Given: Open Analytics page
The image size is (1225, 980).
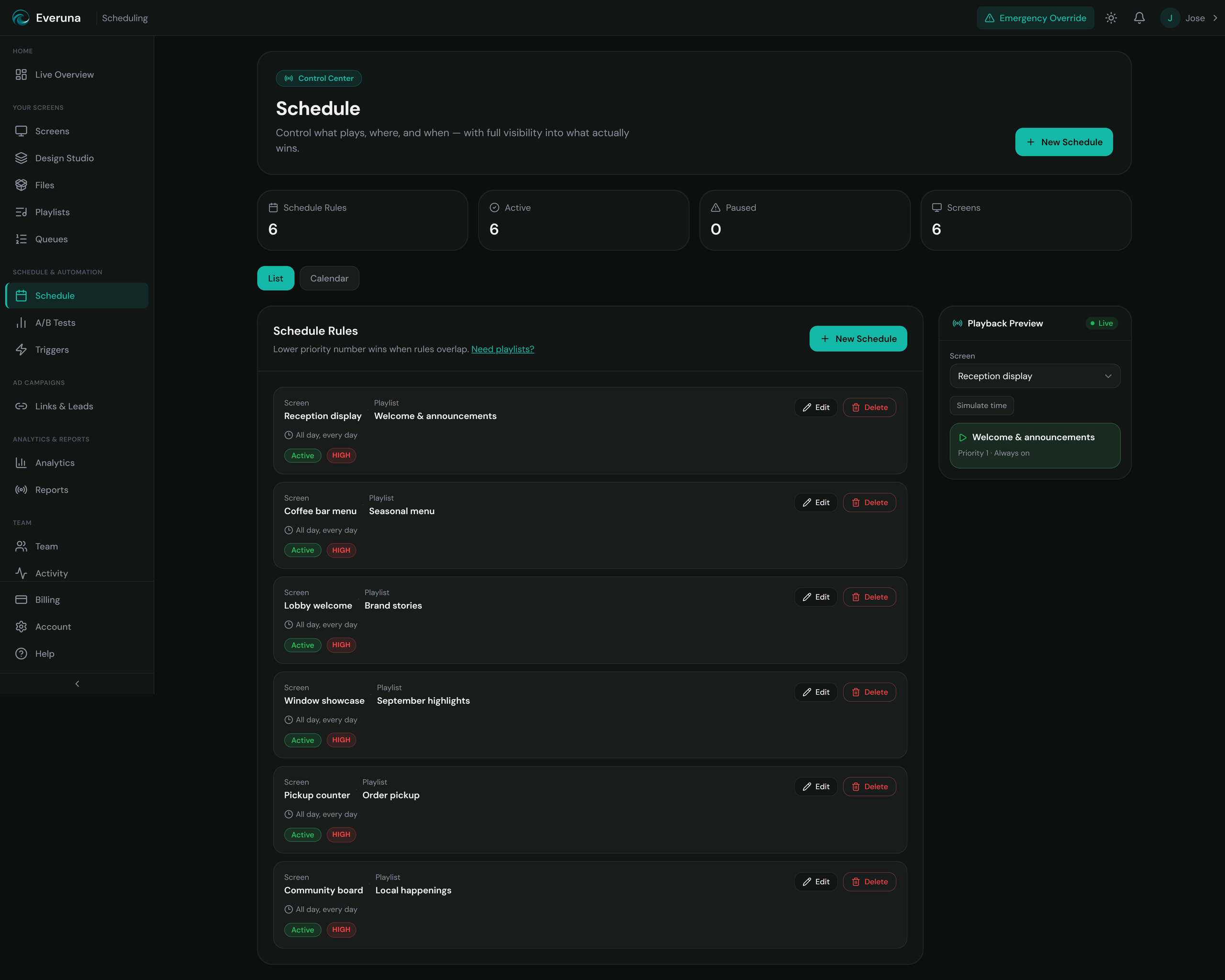Looking at the screenshot, I should pos(77,463).
